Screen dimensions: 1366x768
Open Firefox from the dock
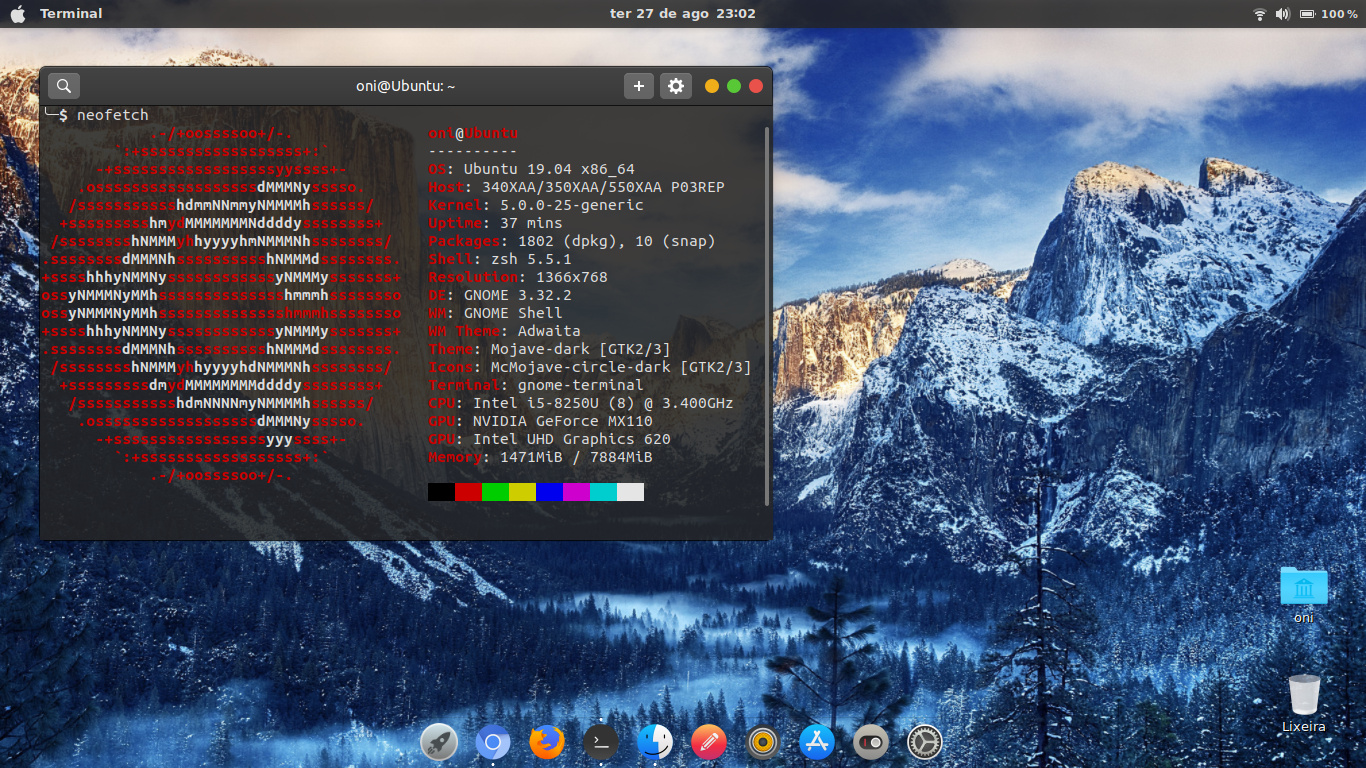tap(547, 743)
